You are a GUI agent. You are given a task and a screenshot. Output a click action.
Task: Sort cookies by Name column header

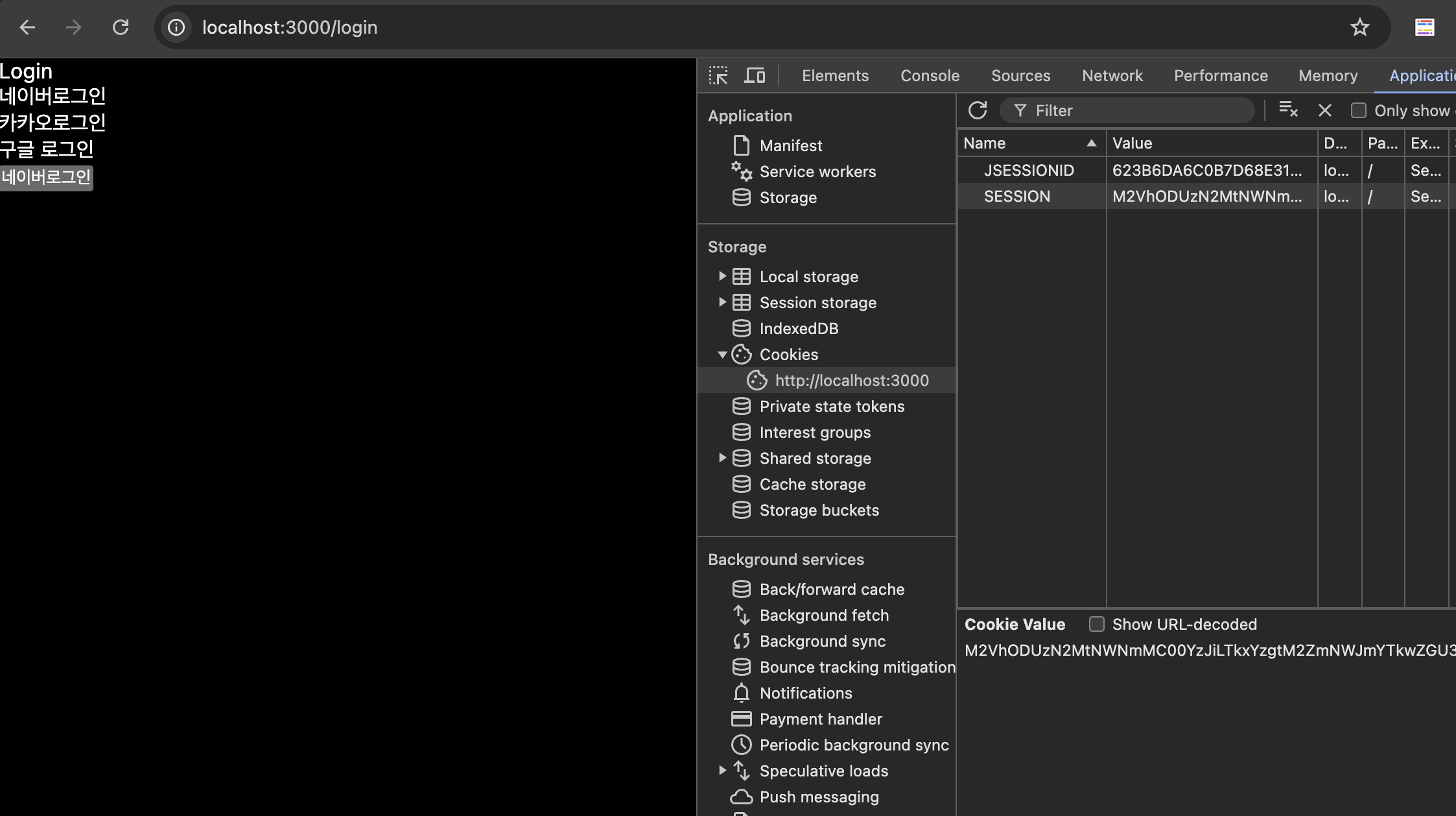(1024, 143)
